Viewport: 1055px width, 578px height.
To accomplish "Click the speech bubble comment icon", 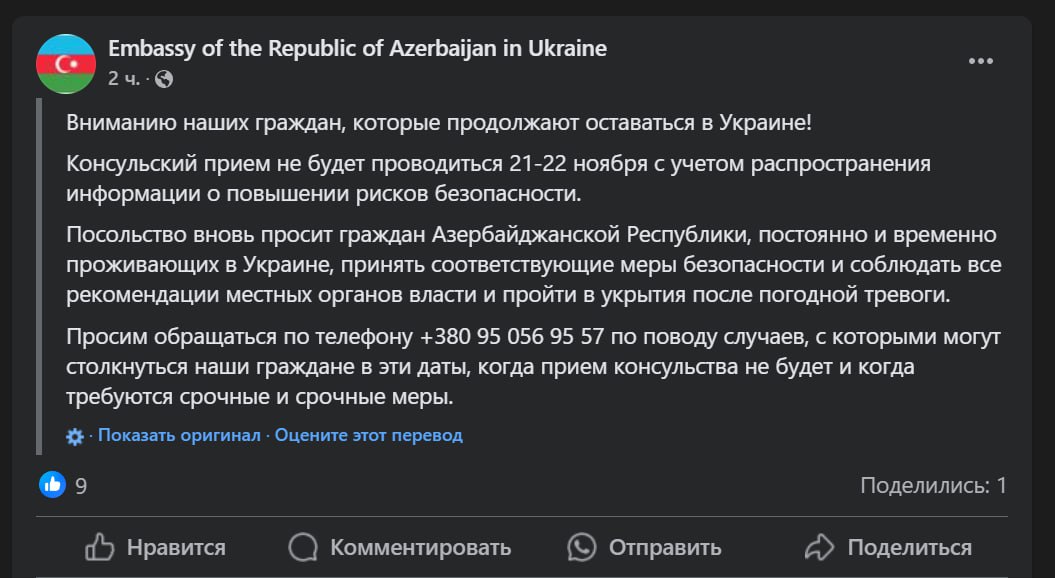I will (303, 547).
